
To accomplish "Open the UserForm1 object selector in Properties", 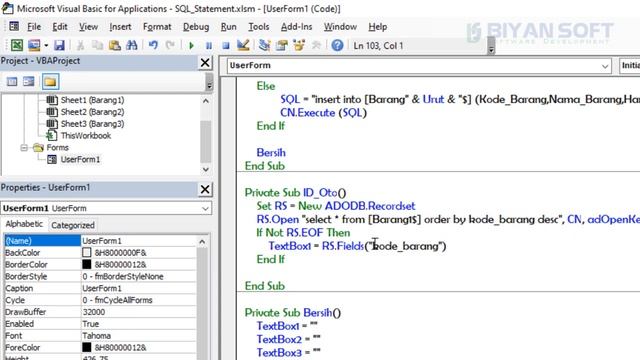I will click(106, 208).
